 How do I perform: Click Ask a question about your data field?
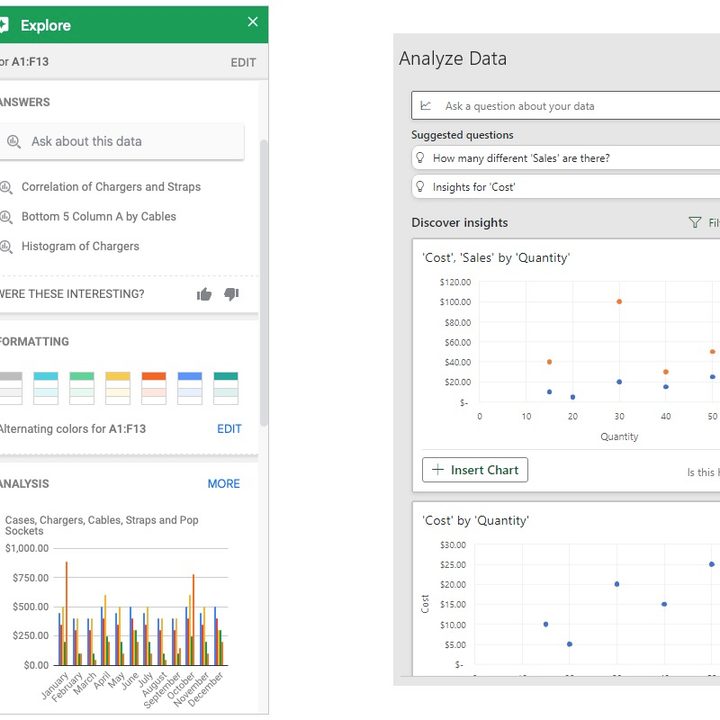click(566, 106)
